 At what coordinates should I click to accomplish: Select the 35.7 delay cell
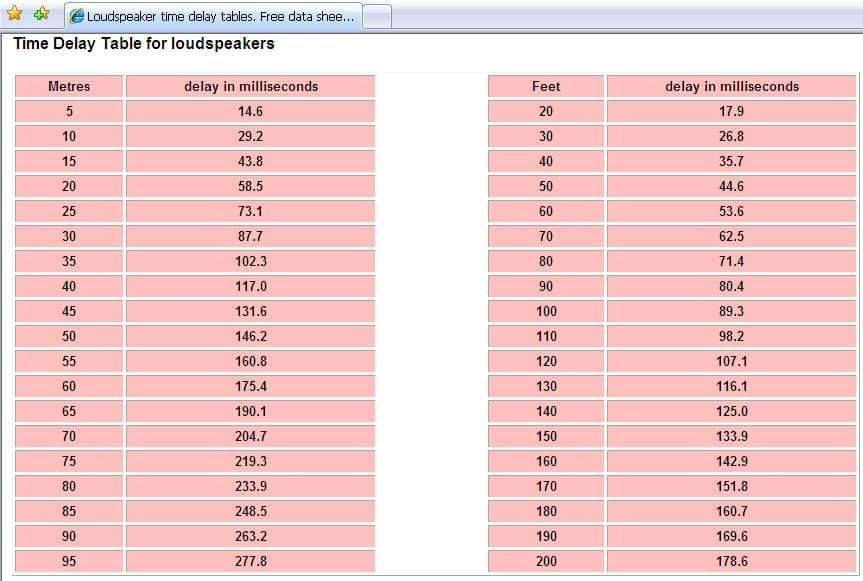coord(731,161)
